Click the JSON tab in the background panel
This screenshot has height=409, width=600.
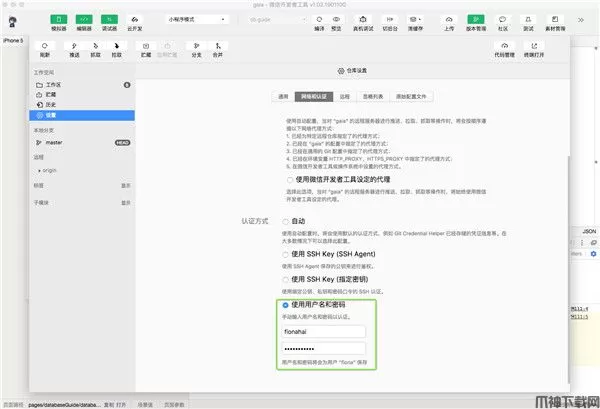(x=589, y=231)
